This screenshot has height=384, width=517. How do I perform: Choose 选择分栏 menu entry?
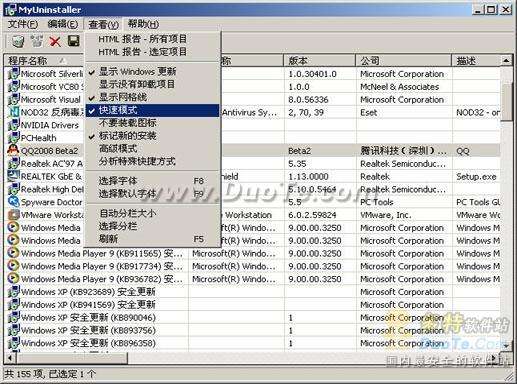[x=153, y=226]
